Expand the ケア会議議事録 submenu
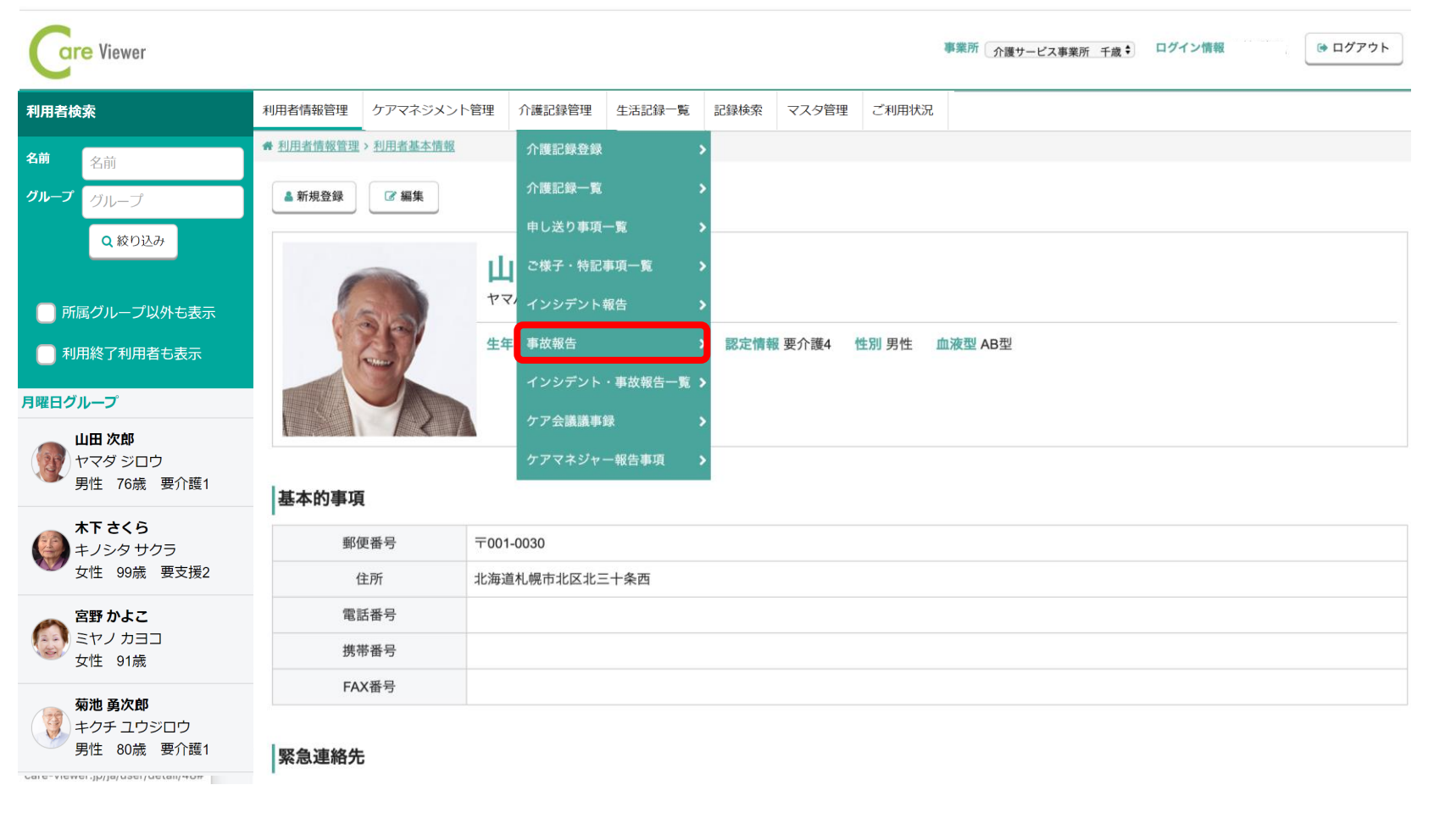This screenshot has width=1456, height=824. coord(613,421)
